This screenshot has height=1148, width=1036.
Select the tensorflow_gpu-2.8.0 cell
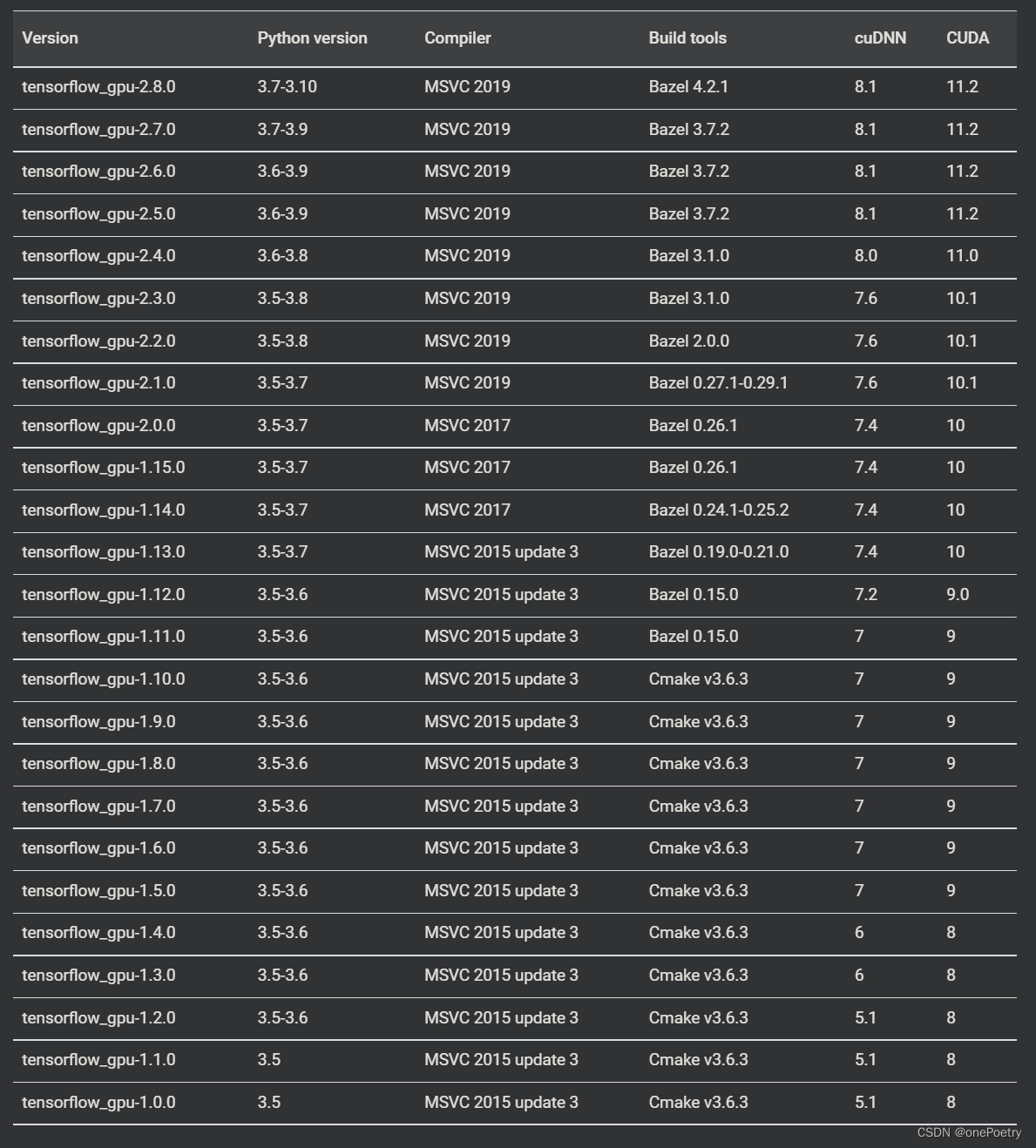98,87
